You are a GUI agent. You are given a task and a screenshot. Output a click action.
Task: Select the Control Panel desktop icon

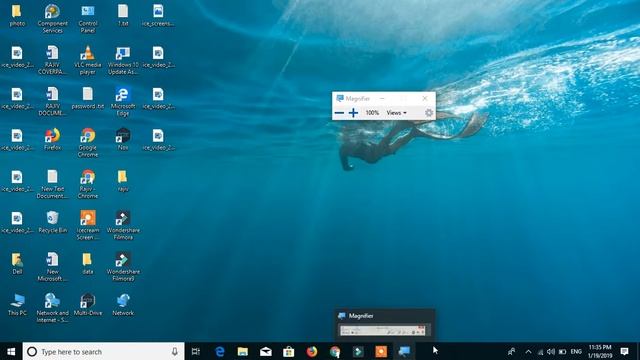[x=88, y=18]
